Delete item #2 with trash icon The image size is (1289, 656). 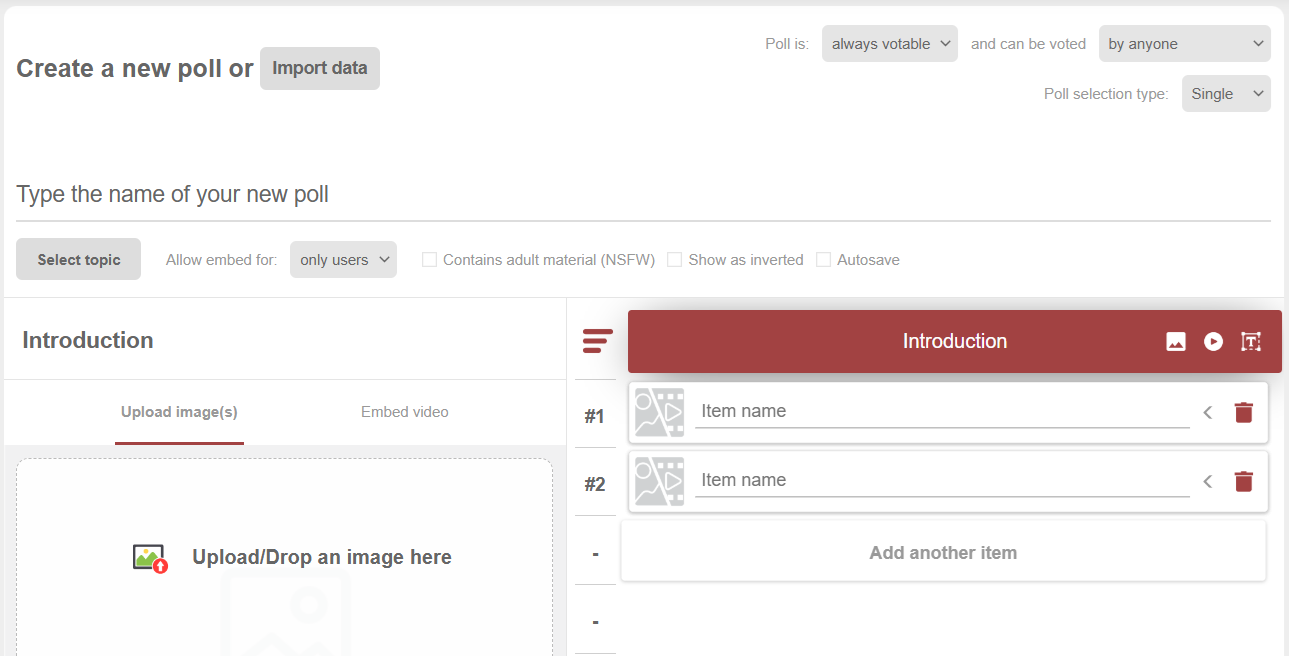click(x=1243, y=481)
